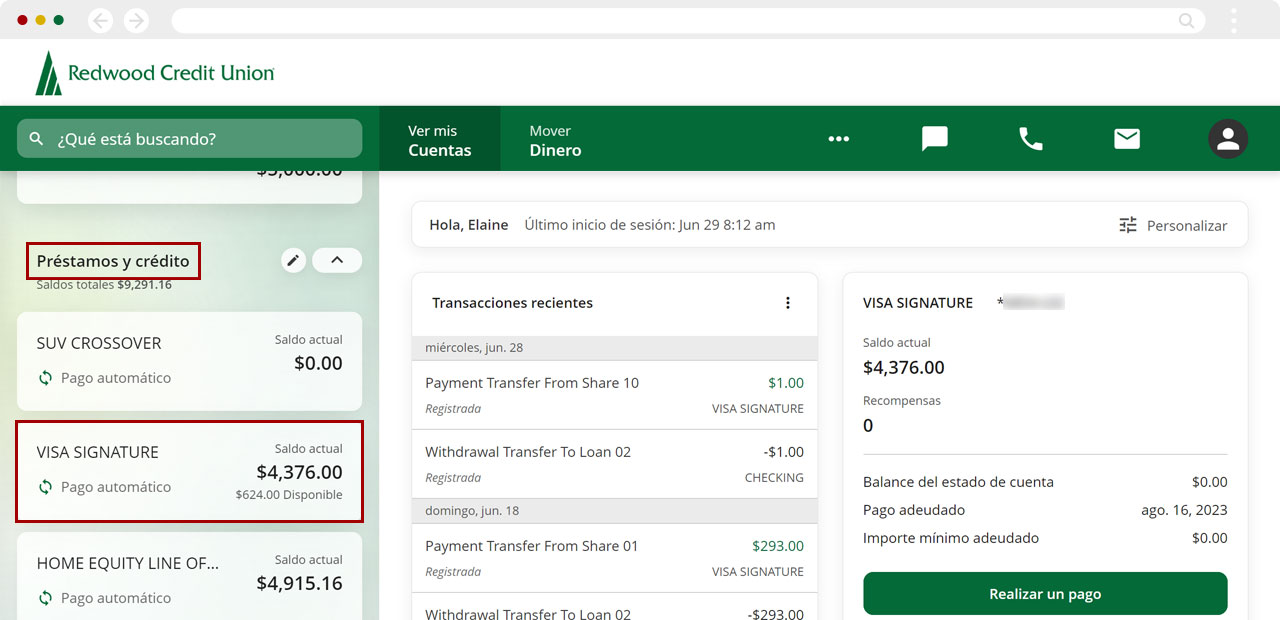Open the browser vertical dots menu

coord(1234,20)
